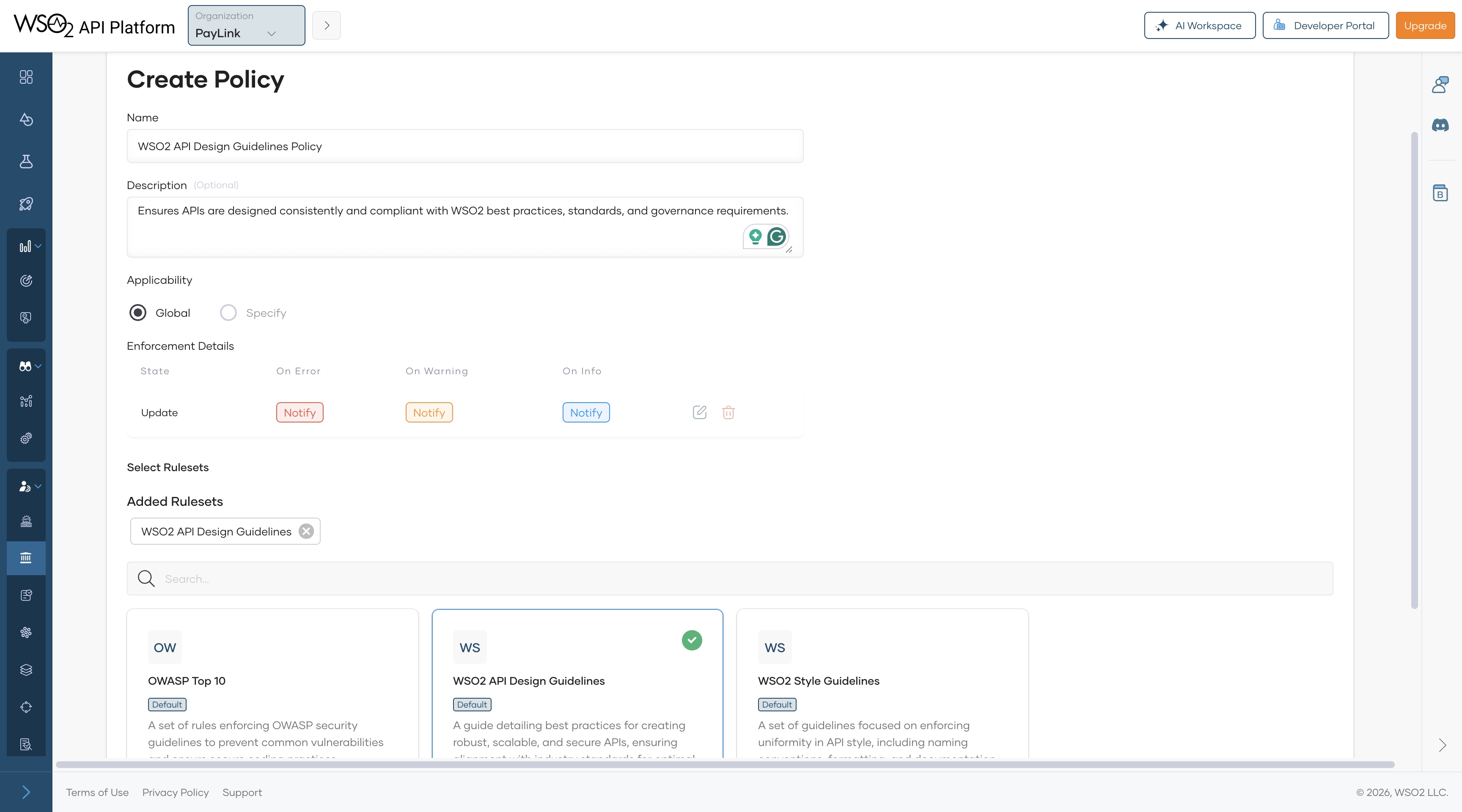Image resolution: width=1462 pixels, height=812 pixels.
Task: Select the Specify applicability radio button
Action: 228,313
